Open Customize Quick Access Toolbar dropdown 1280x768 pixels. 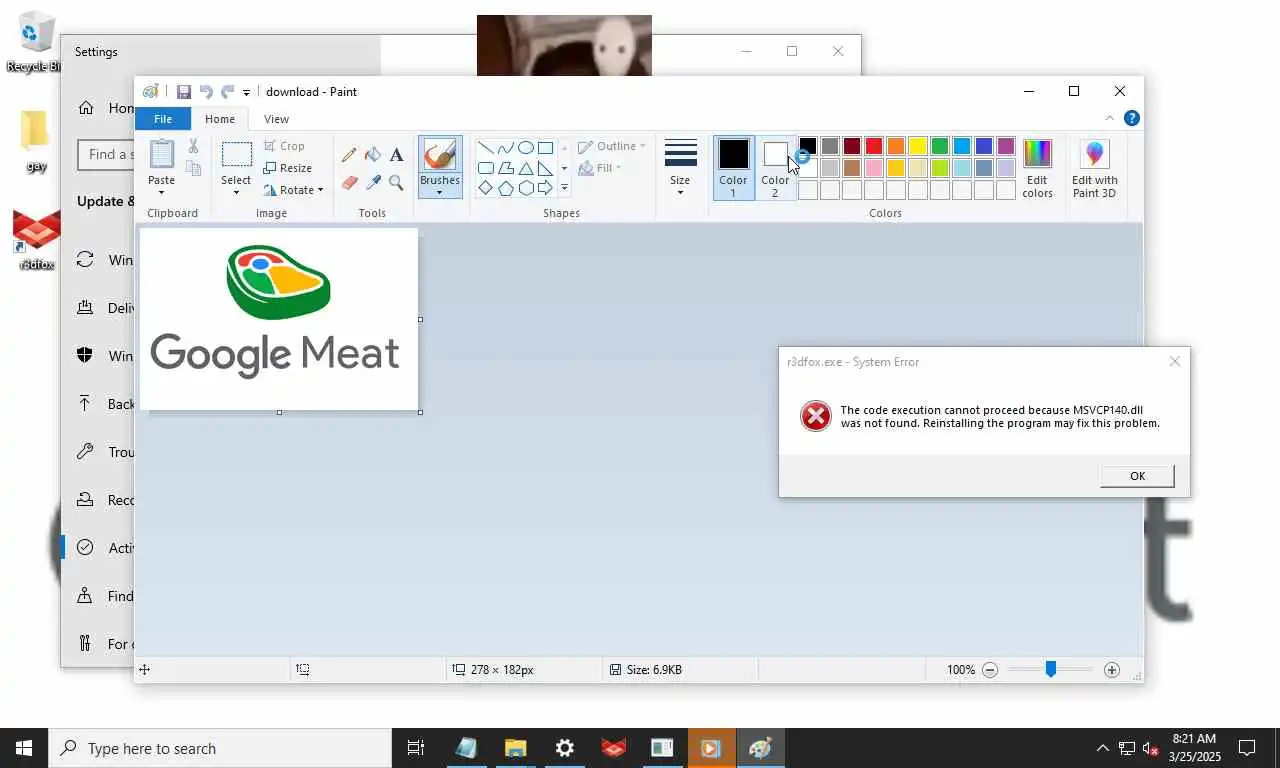pos(246,92)
